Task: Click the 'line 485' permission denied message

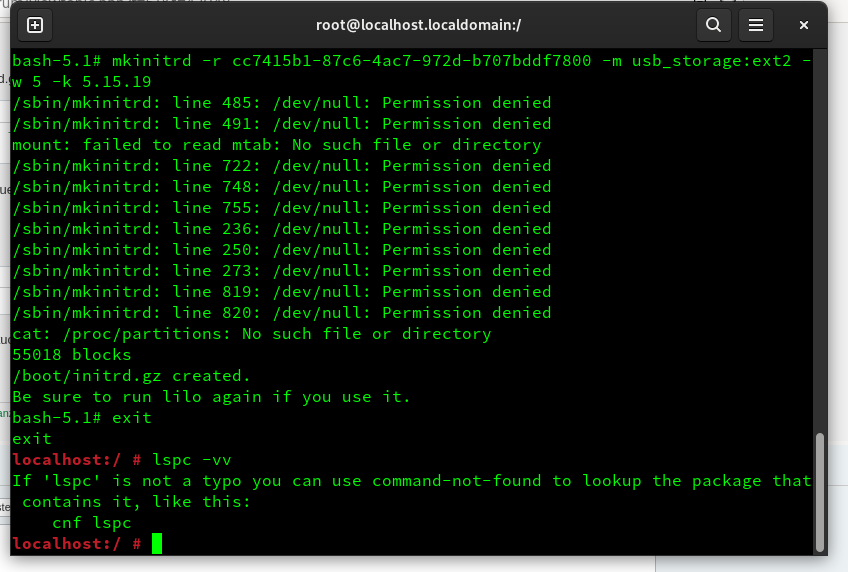Action: pyautogui.click(x=282, y=103)
